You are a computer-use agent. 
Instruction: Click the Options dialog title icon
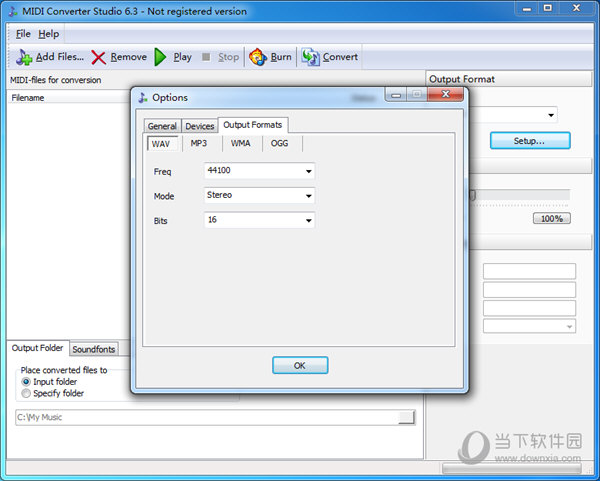click(143, 98)
